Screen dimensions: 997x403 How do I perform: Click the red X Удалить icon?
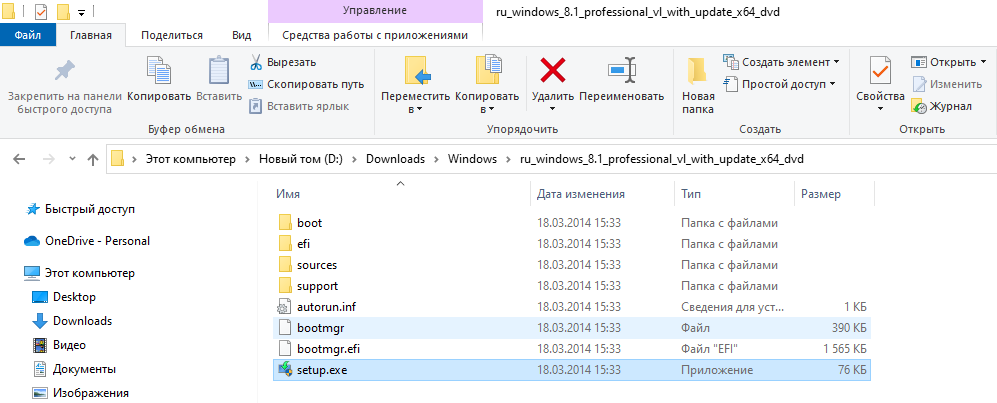(553, 70)
